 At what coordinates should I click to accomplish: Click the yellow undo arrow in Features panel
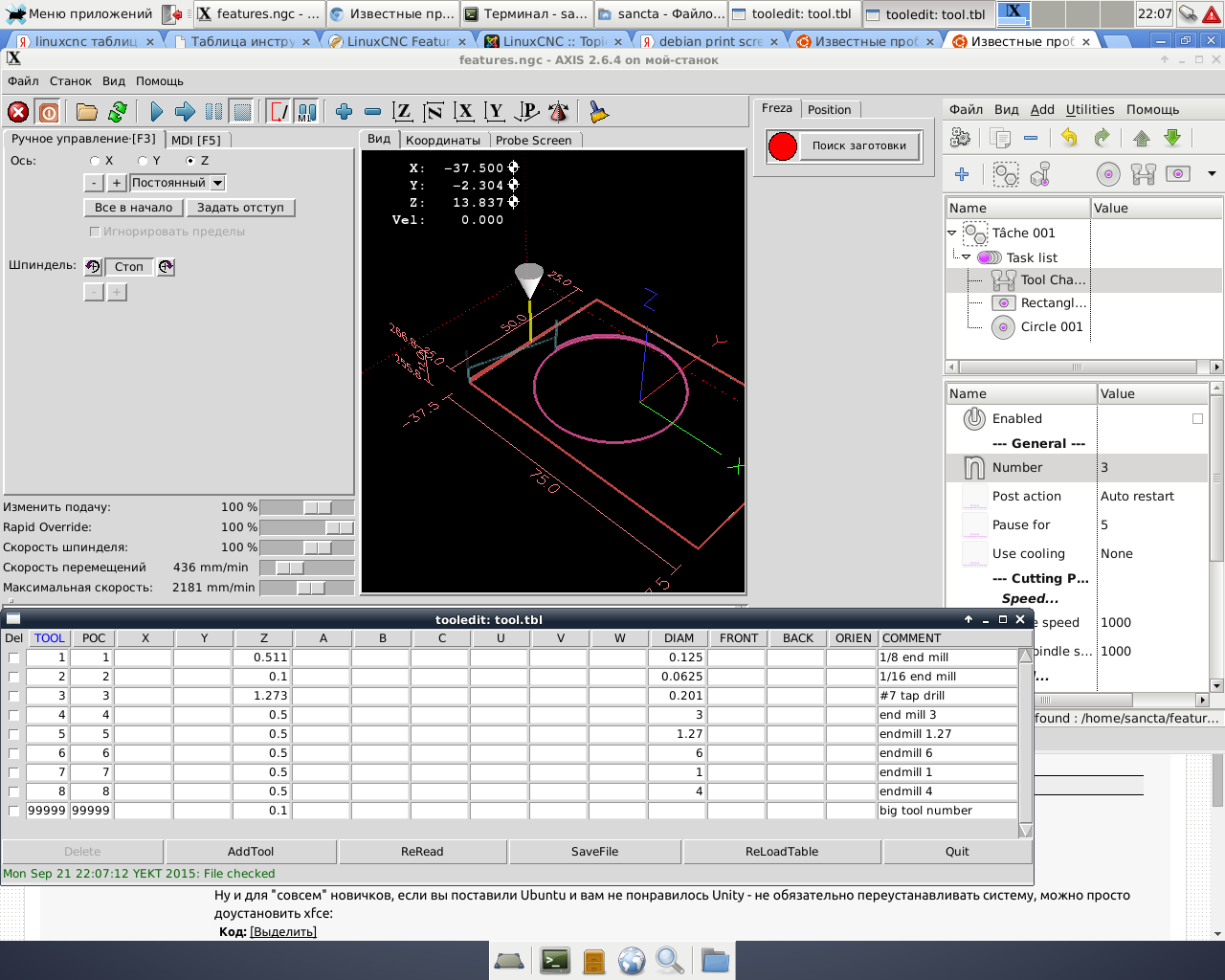[x=1069, y=138]
